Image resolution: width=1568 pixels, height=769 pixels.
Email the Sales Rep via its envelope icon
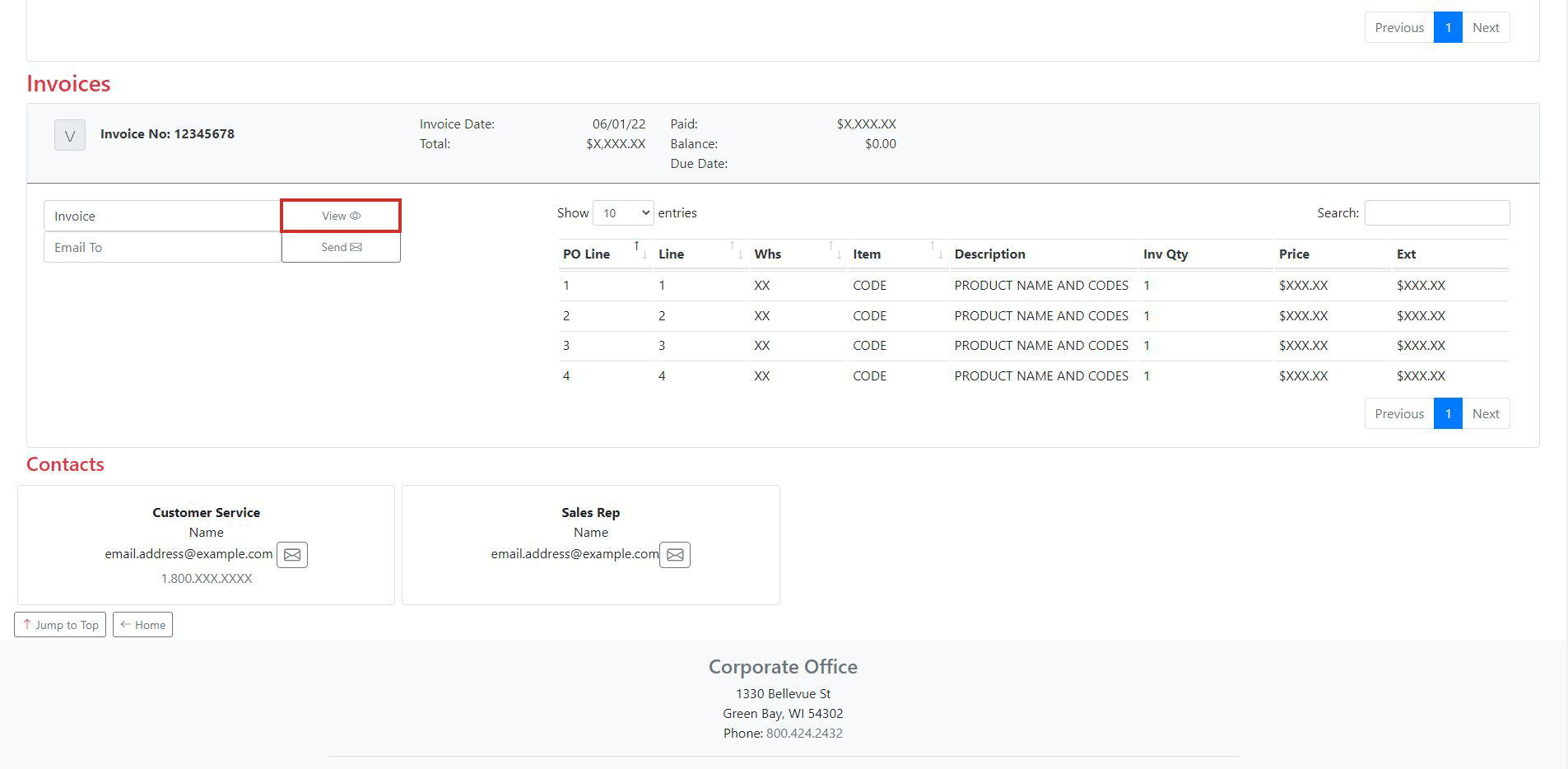pos(675,554)
